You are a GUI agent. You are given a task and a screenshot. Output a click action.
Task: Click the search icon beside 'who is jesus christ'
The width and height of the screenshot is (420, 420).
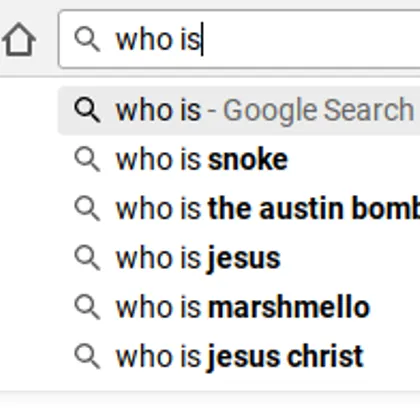(87, 356)
